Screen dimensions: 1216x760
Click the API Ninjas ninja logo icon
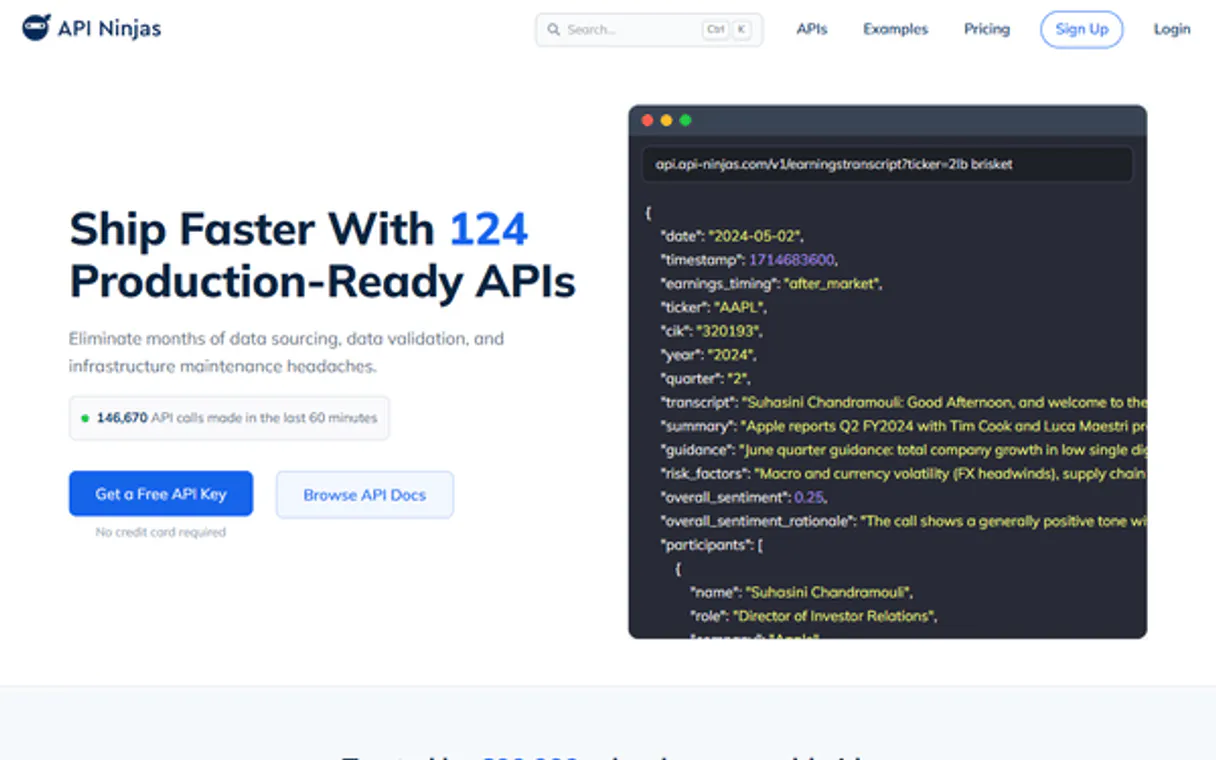pos(37,28)
